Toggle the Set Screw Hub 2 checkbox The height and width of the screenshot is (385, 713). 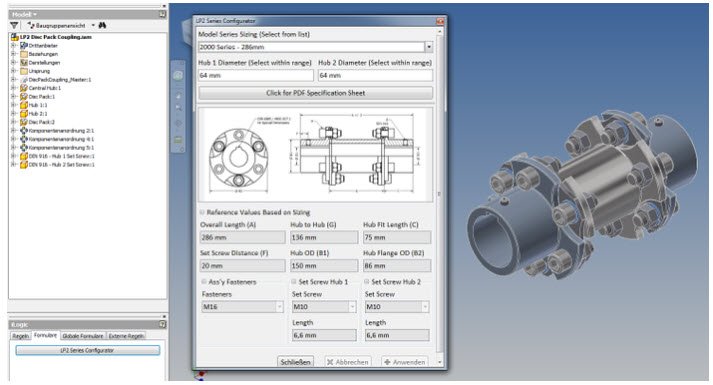367,281
